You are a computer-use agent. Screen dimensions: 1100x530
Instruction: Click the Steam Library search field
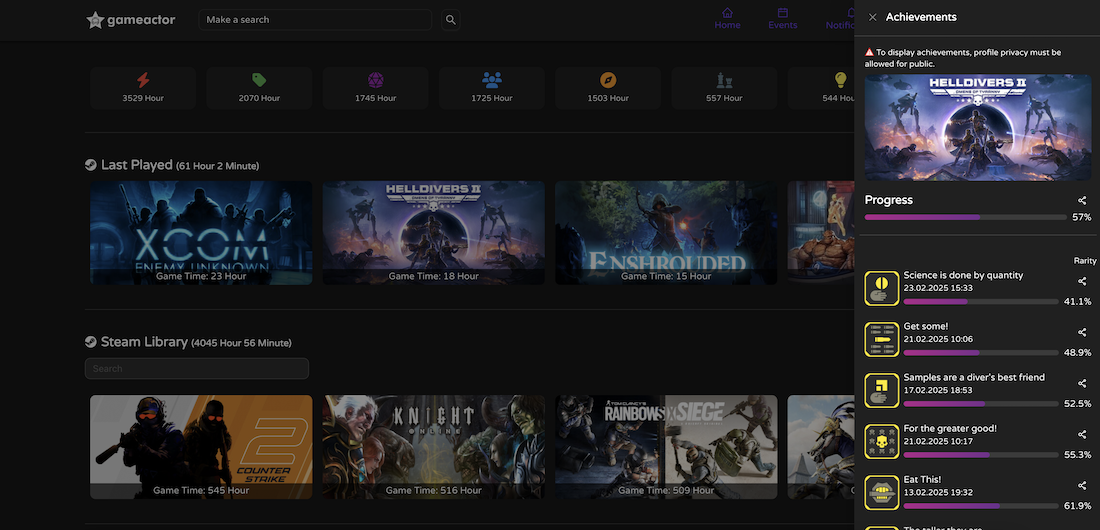197,369
